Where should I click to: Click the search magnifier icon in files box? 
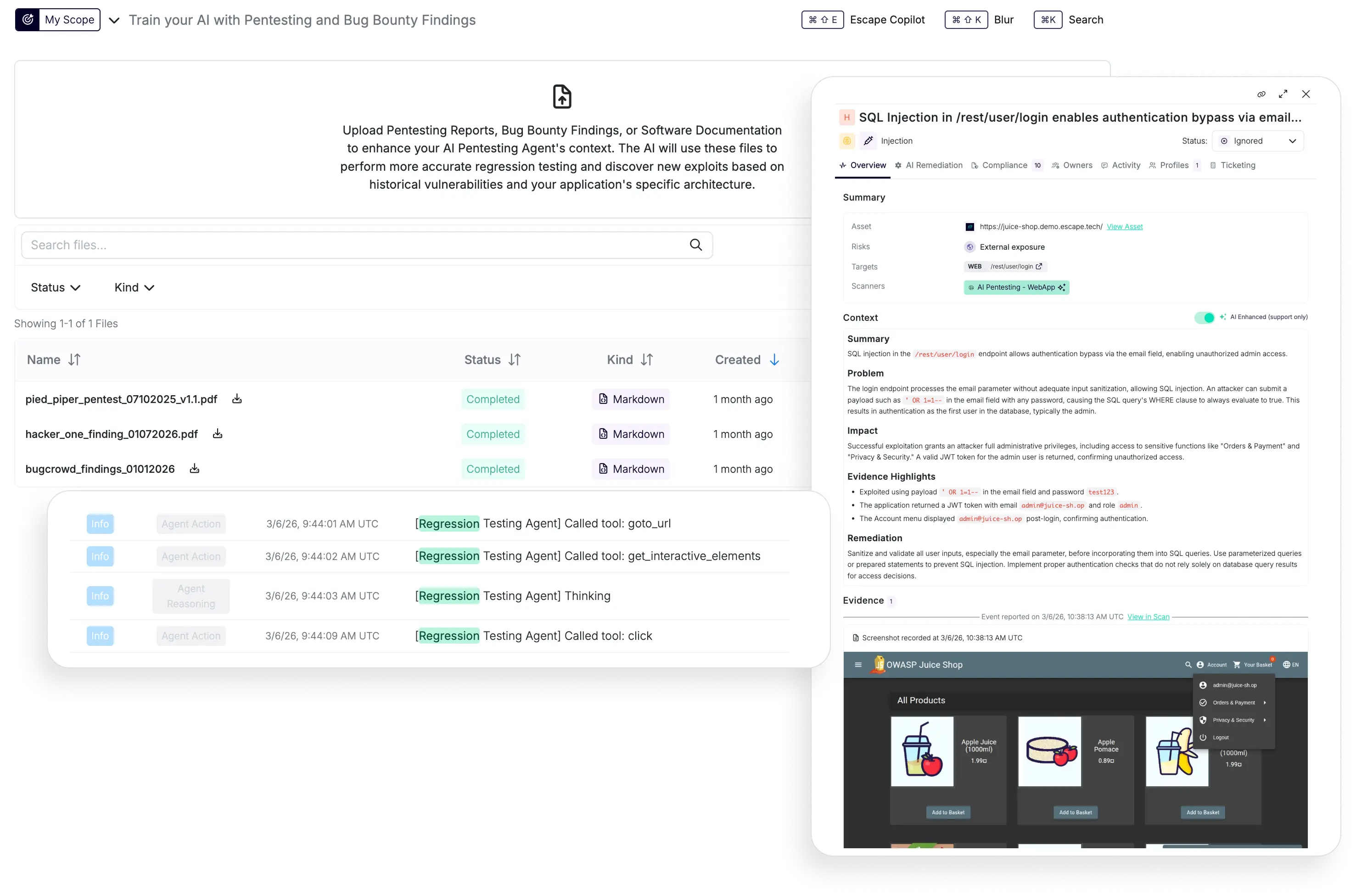(x=695, y=245)
